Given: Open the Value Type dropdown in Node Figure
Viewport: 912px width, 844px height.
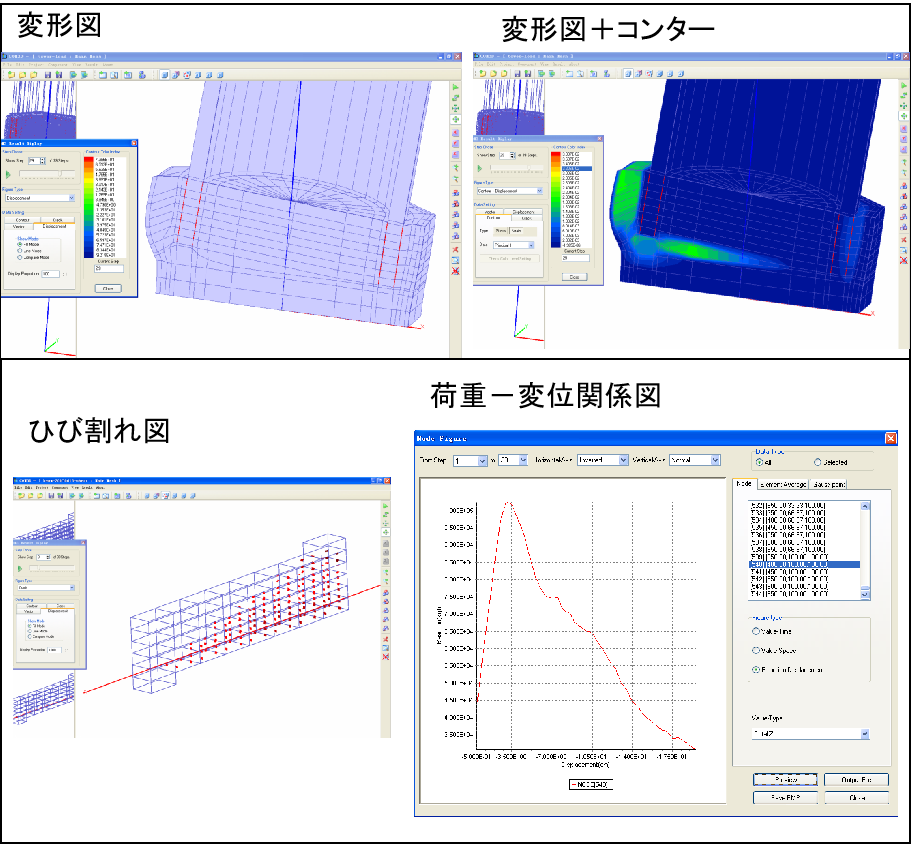Looking at the screenshot, I should click(x=864, y=734).
